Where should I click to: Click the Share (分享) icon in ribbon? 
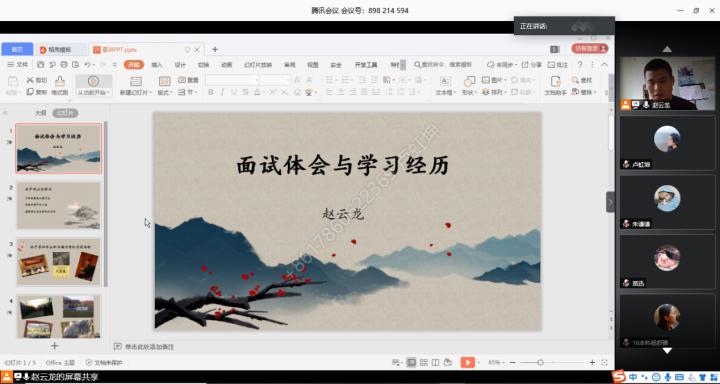525,65
